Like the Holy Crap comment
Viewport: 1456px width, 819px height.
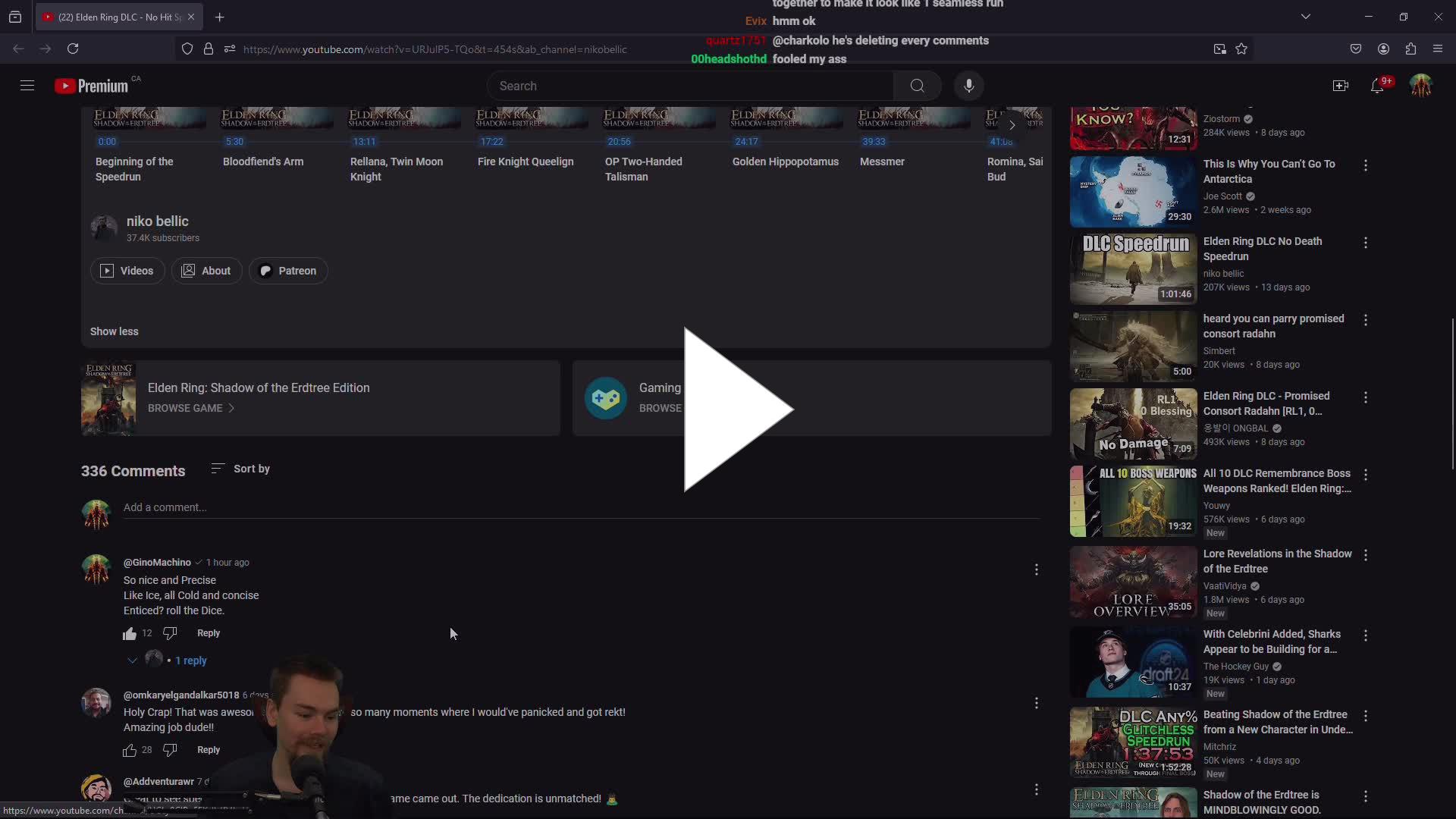click(129, 750)
